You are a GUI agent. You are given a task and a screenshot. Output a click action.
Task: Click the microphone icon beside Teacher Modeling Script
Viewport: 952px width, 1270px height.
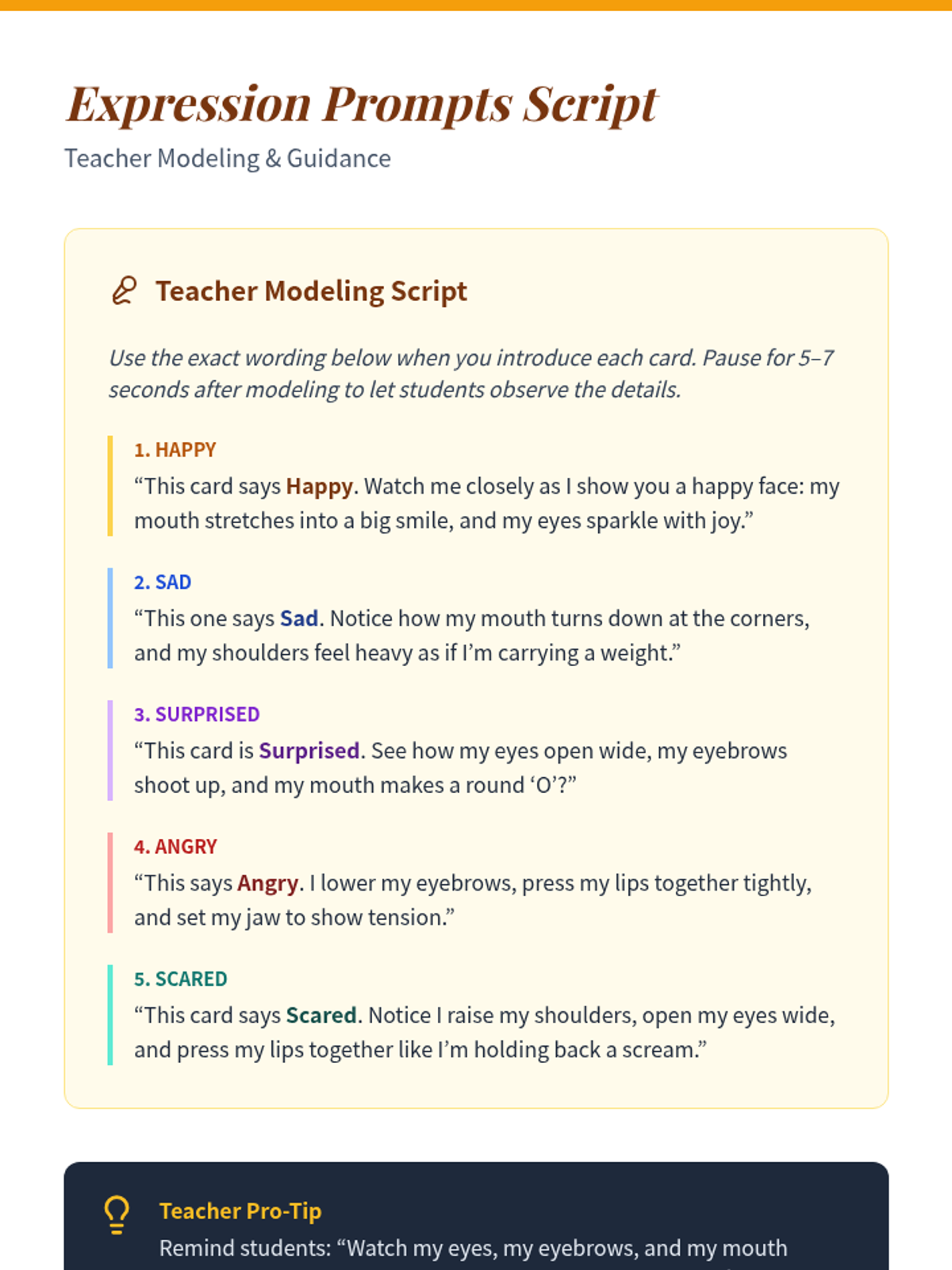125,291
